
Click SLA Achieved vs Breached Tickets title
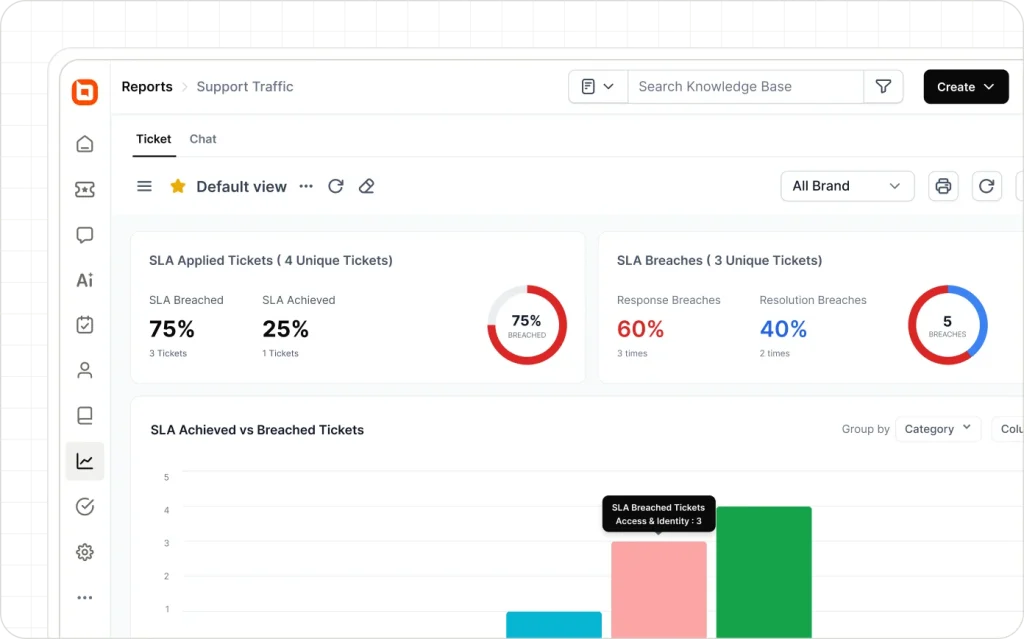click(257, 429)
